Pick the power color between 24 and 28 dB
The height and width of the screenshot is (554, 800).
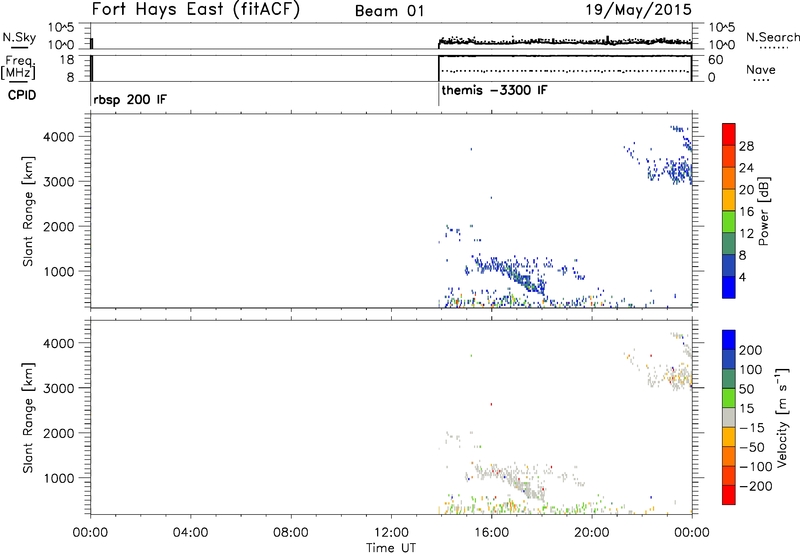729,156
